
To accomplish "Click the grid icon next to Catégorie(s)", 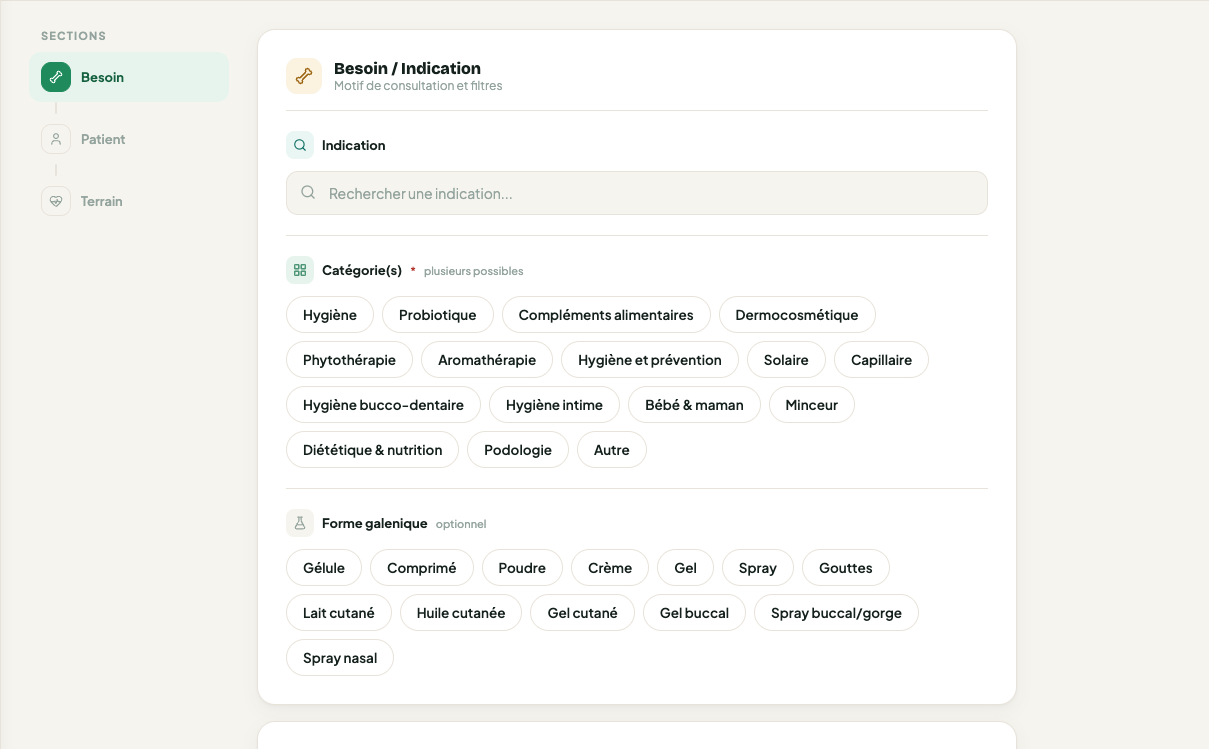I will 300,270.
